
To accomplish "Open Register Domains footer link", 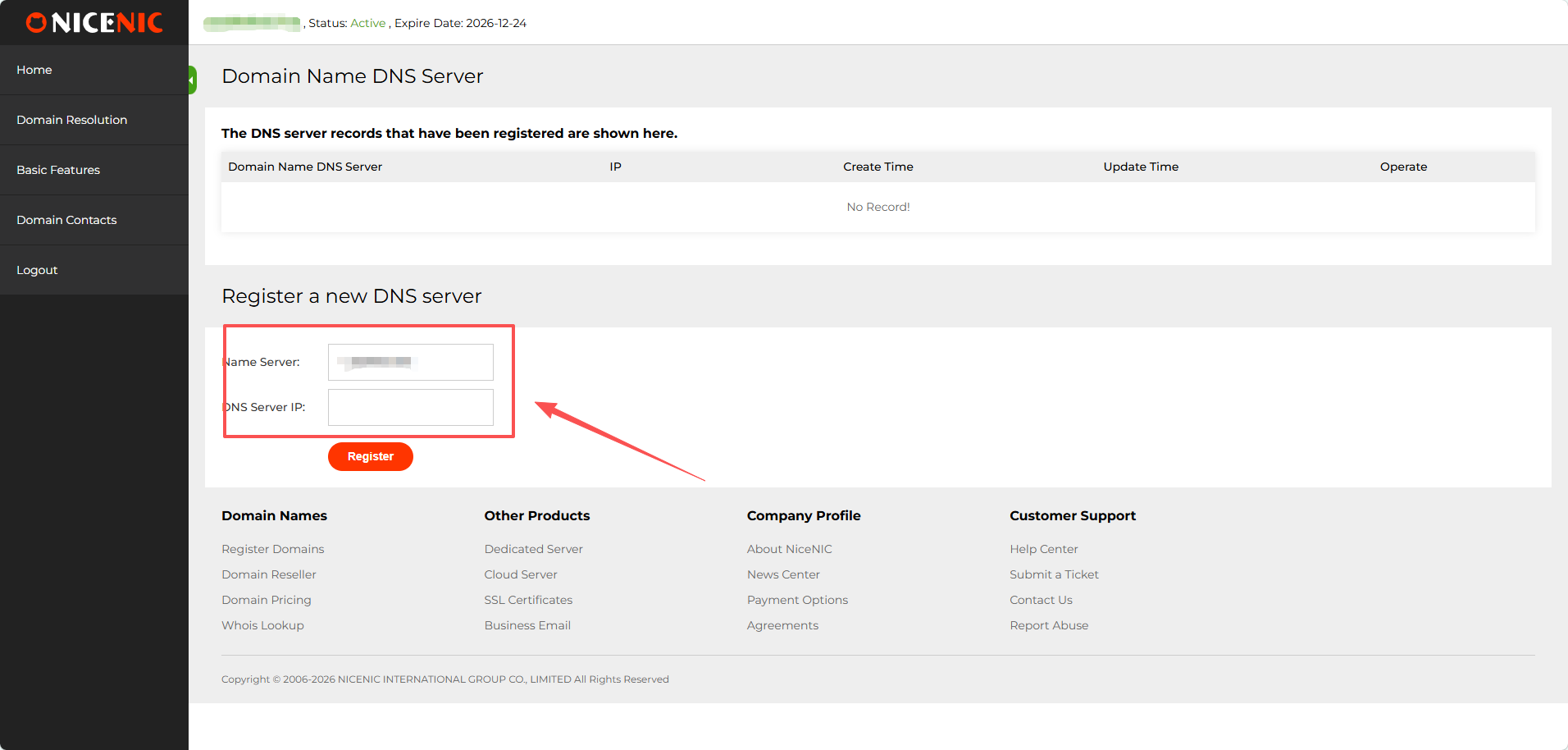I will pos(272,549).
